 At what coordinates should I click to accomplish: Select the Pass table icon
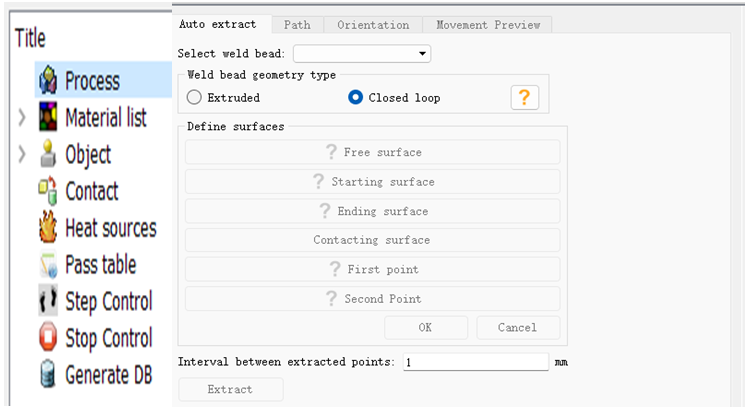[47, 265]
